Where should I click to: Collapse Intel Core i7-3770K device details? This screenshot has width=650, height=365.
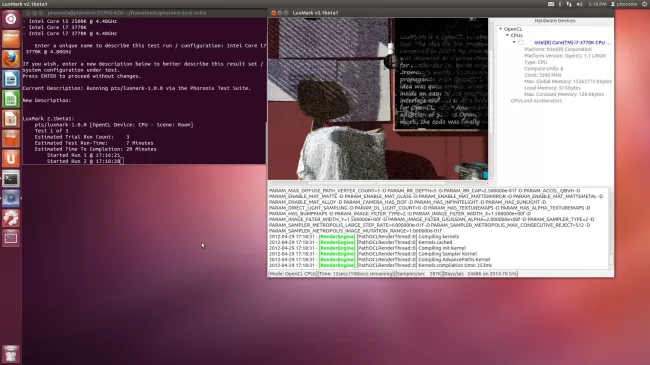(514, 42)
